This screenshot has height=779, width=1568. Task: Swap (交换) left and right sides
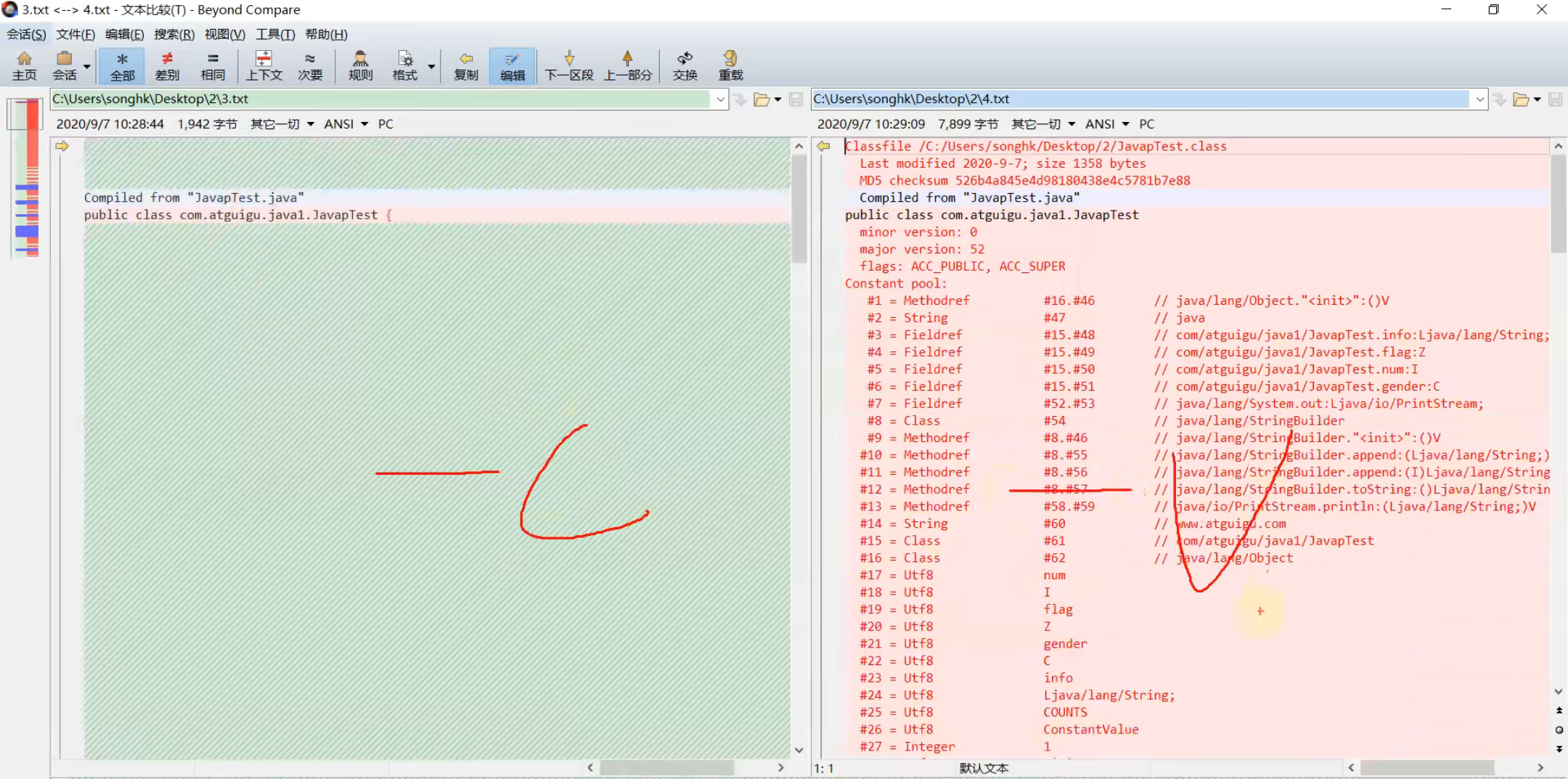[685, 65]
